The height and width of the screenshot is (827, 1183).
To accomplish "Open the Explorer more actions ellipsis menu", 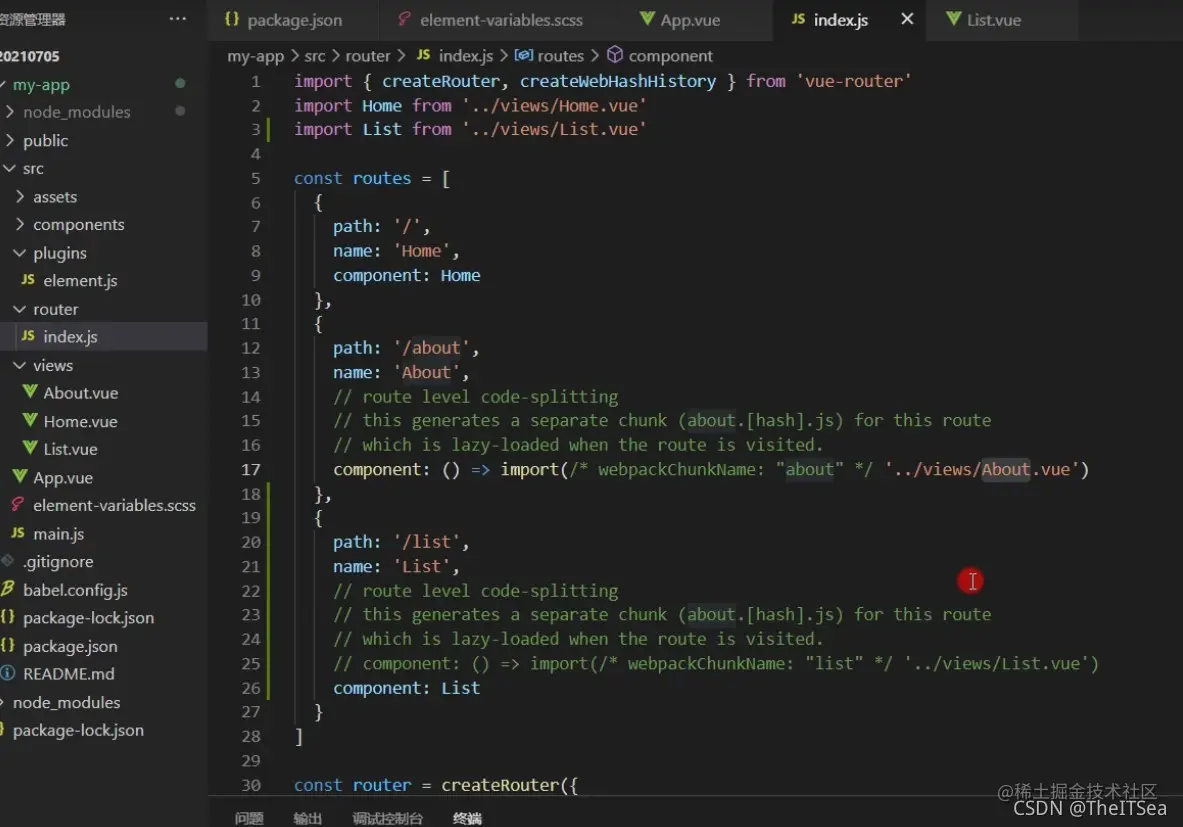I will coord(177,19).
